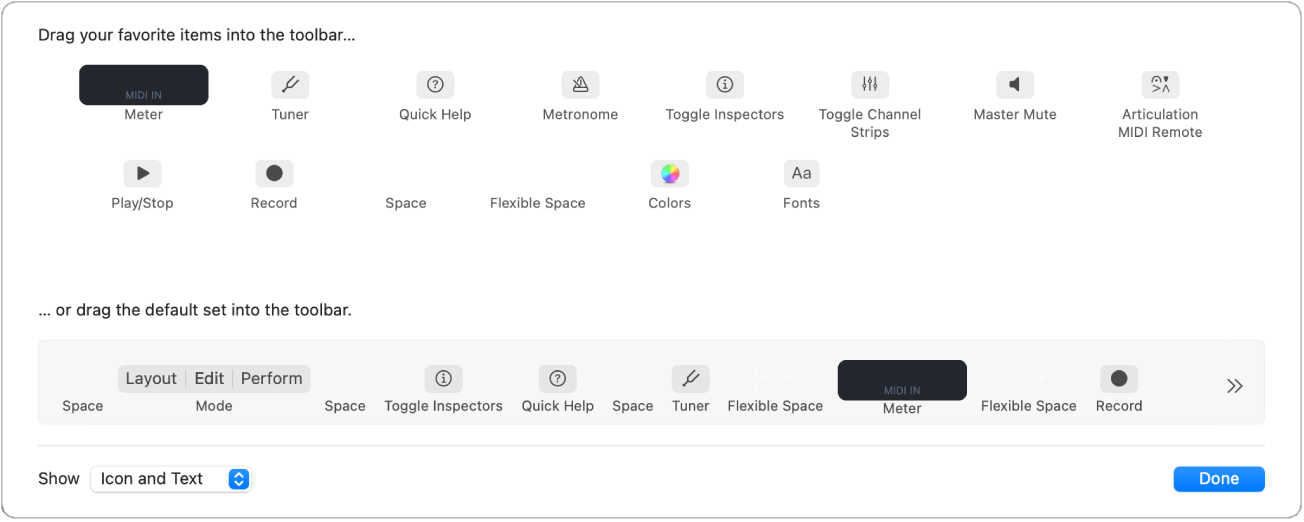Screen dimensions: 1304x522
Task: Click the Master Mute speaker icon
Action: 1015,85
